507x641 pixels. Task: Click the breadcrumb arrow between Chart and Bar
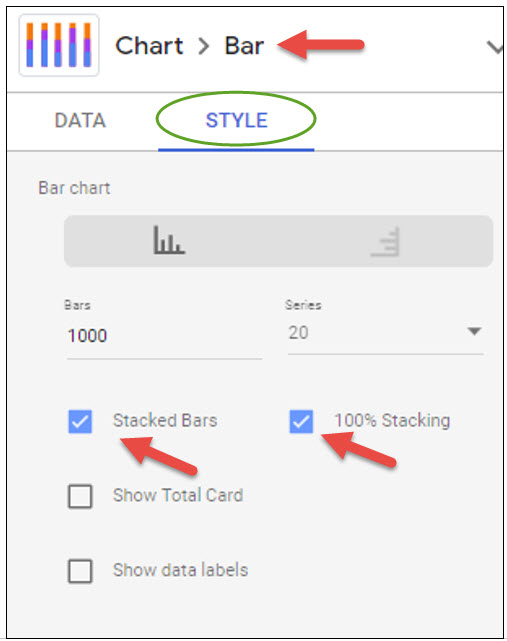[x=204, y=46]
